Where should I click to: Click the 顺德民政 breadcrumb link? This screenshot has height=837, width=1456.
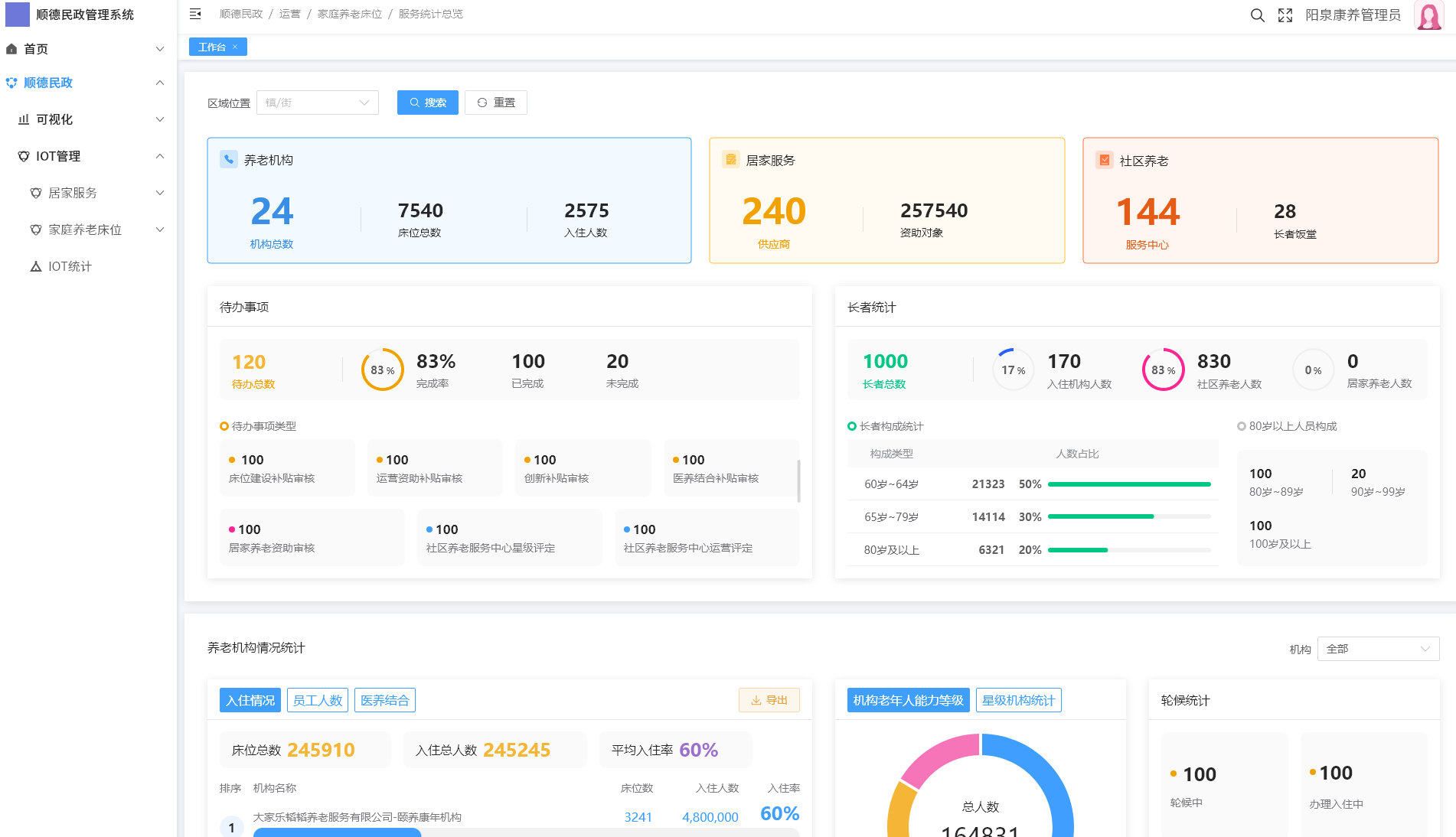click(241, 14)
